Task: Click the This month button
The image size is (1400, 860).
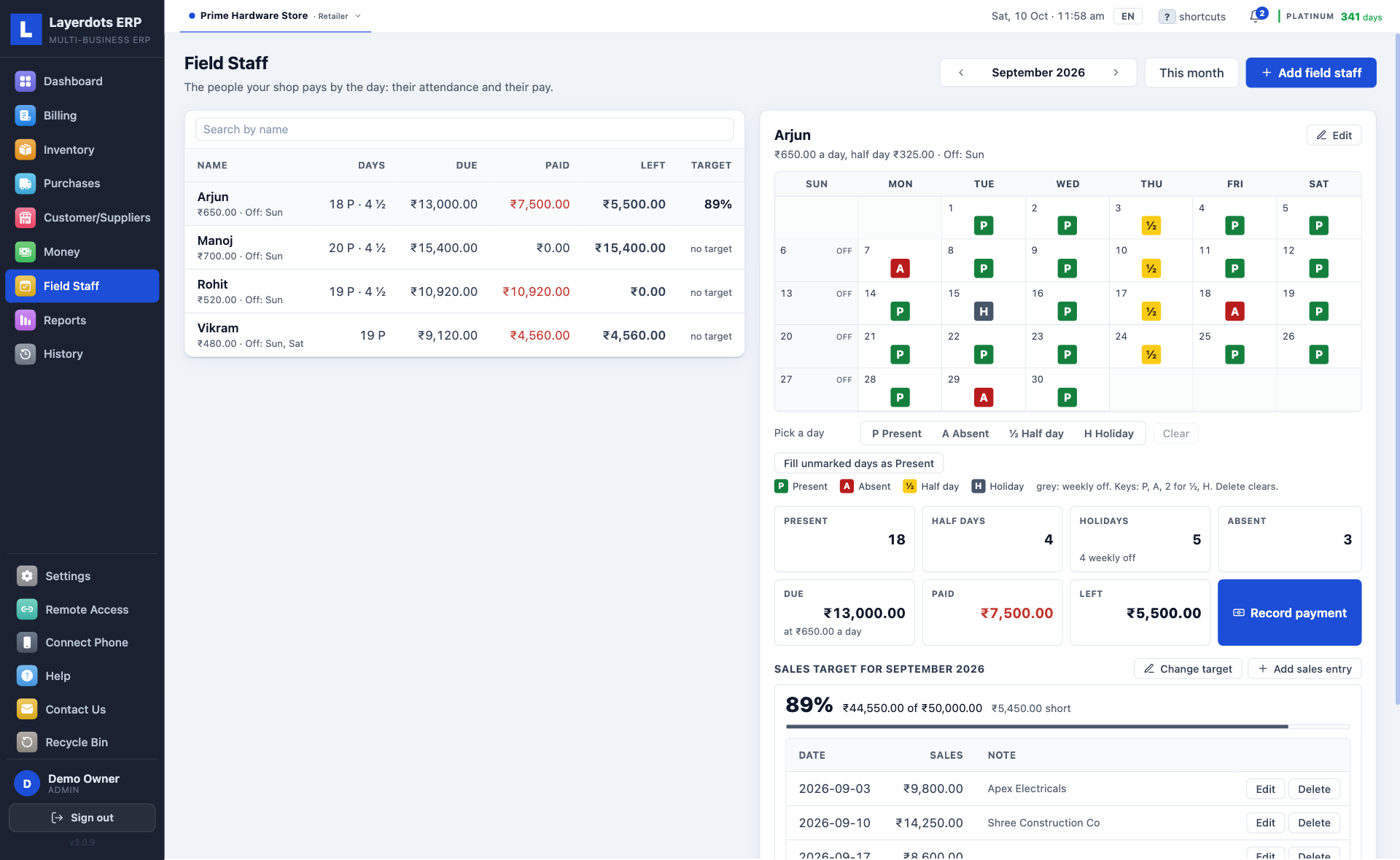Action: point(1191,73)
